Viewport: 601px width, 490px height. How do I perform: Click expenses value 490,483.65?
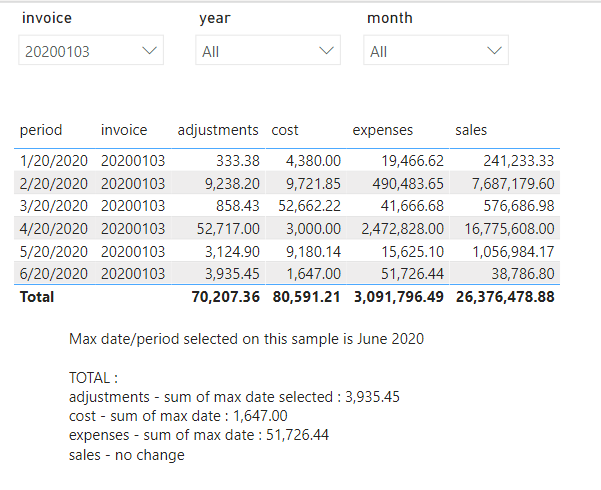coord(408,184)
